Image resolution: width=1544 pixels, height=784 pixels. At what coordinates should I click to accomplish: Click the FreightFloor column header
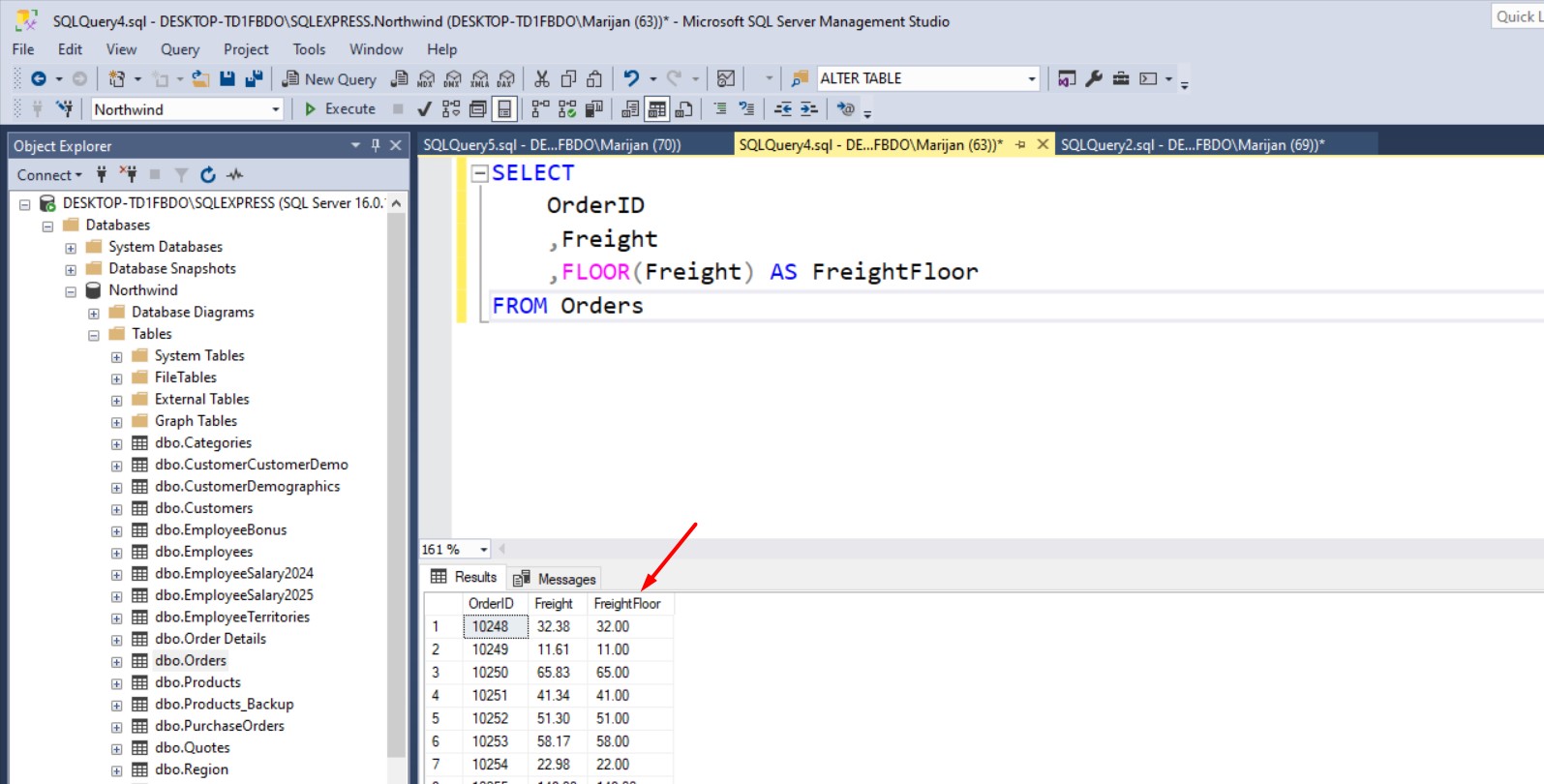(629, 604)
